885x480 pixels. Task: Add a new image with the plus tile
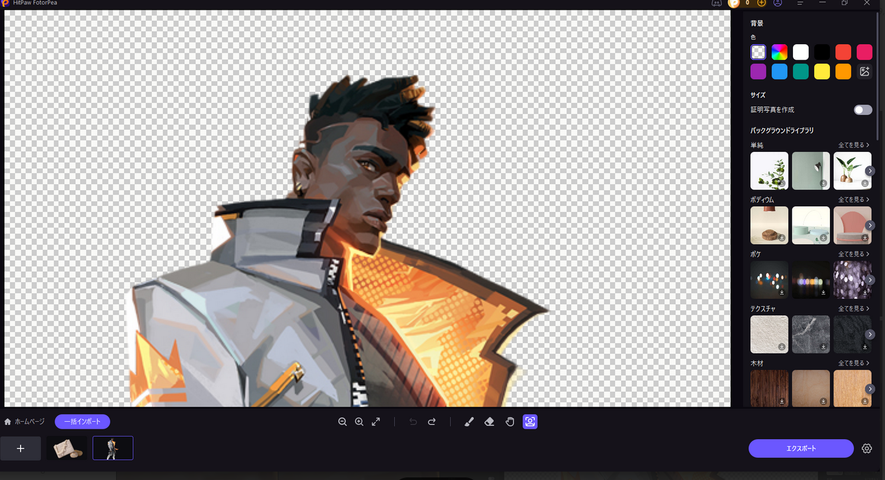(21, 448)
